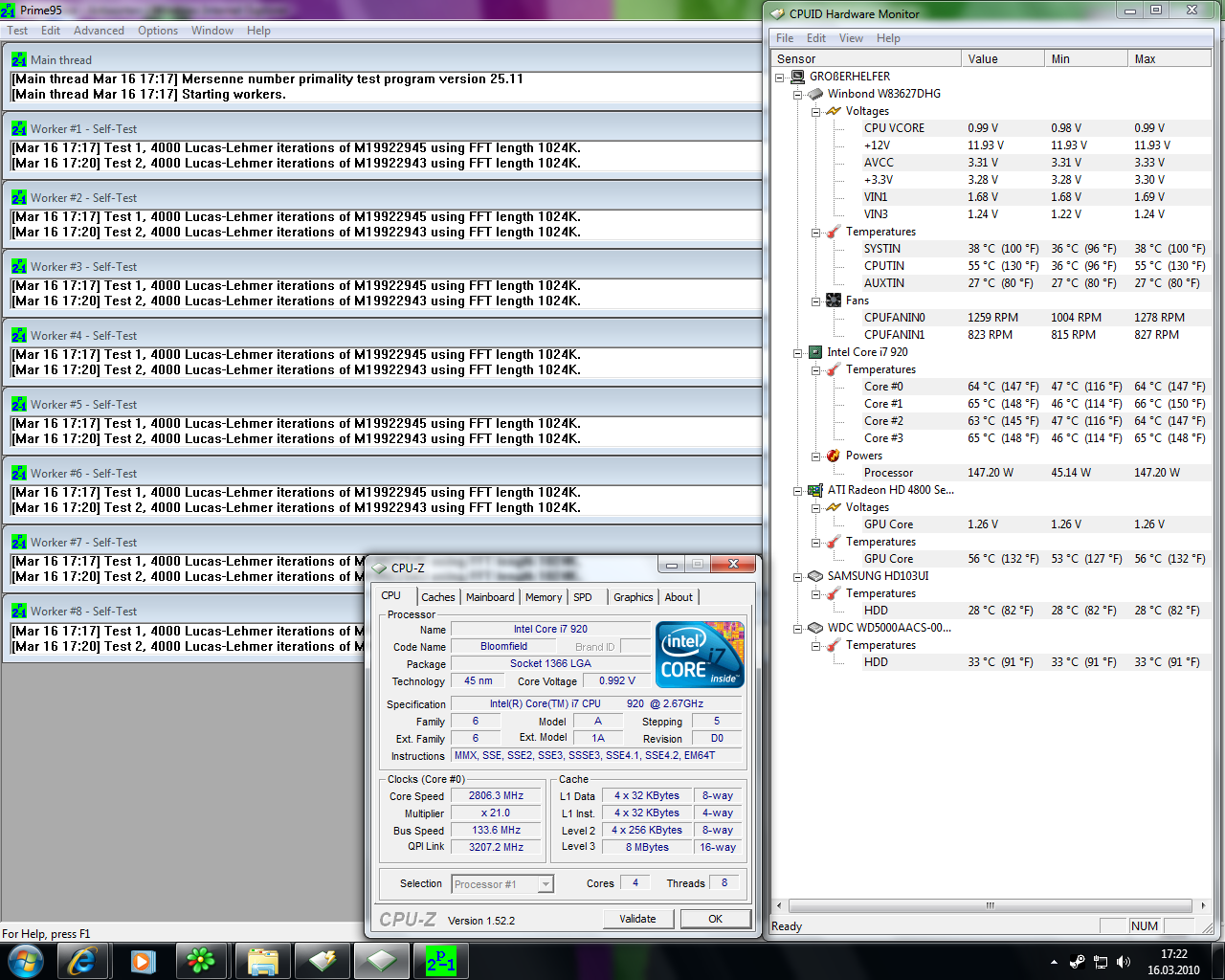Select the CPUTIN temperature row
Viewport: 1225px width, 980px height.
click(x=991, y=266)
